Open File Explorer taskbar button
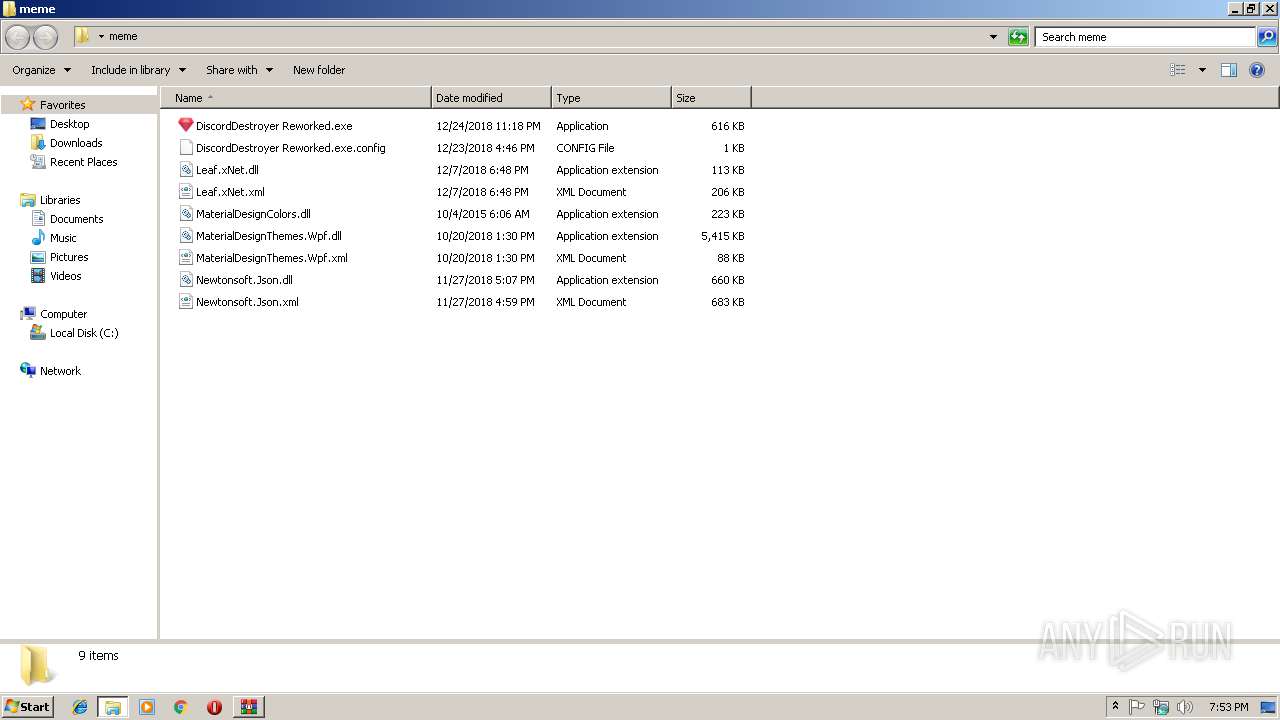1280x720 pixels. [113, 707]
